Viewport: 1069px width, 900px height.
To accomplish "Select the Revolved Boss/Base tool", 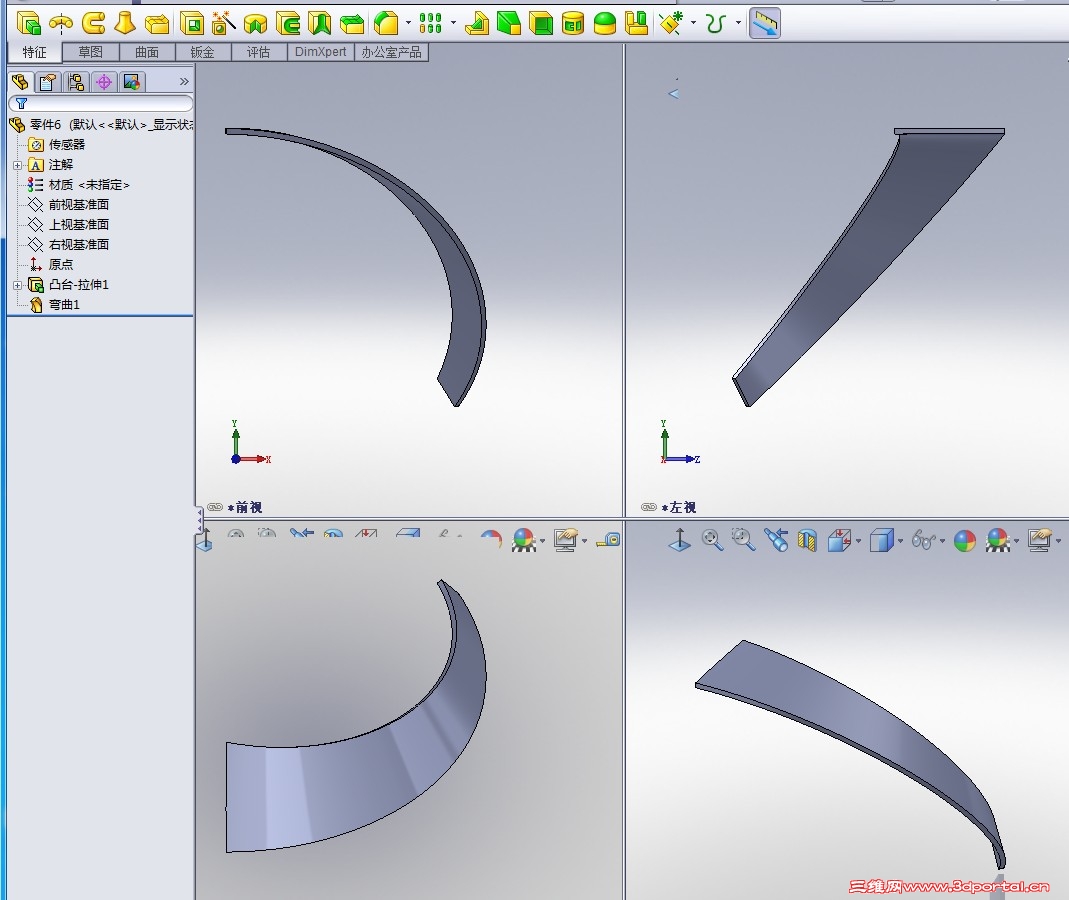I will tap(61, 24).
